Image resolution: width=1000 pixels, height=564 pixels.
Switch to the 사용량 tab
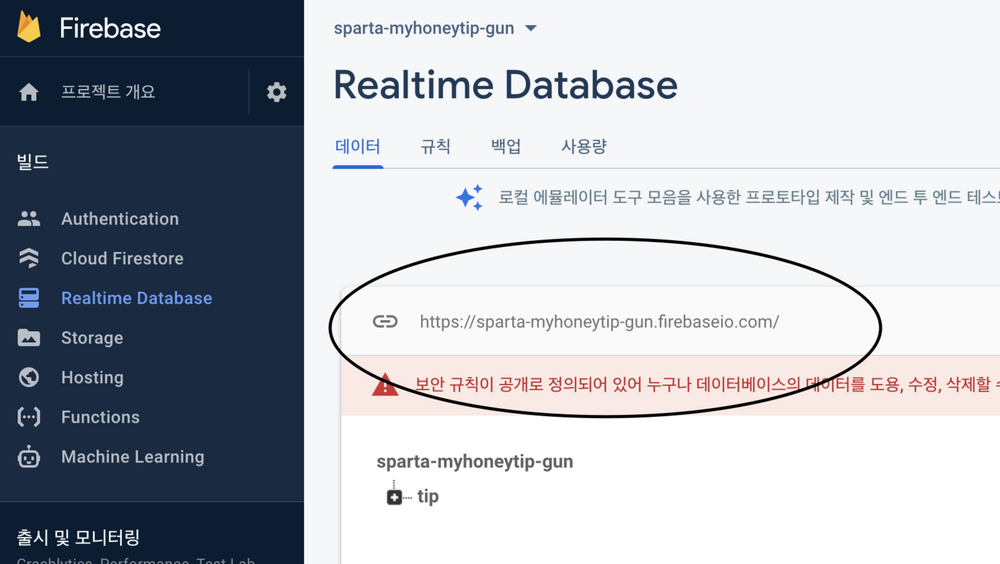coord(584,147)
